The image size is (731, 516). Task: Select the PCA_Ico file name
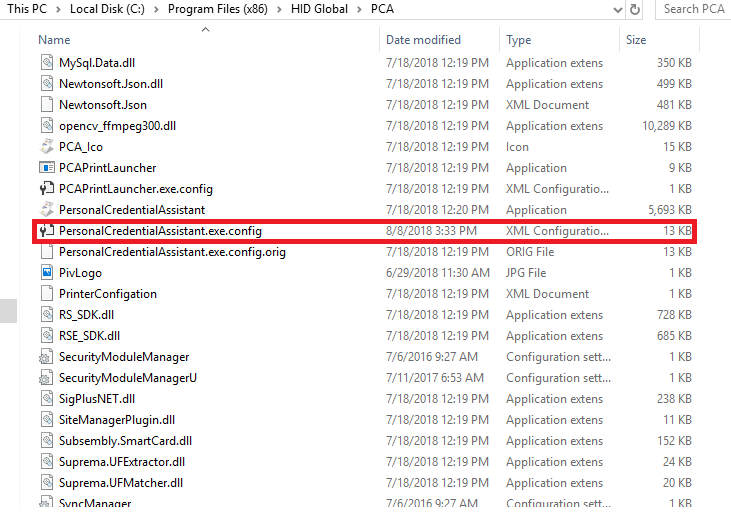pos(81,147)
